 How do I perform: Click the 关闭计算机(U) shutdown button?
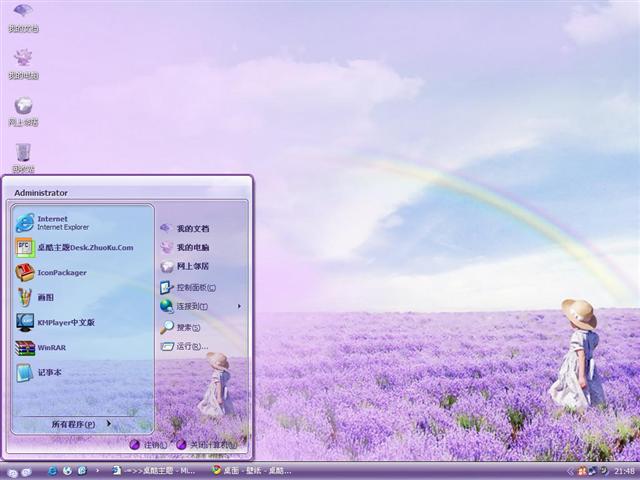207,445
